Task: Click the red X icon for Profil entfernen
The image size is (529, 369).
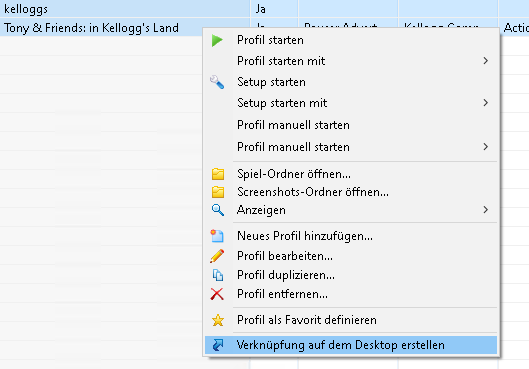Action: pos(217,294)
